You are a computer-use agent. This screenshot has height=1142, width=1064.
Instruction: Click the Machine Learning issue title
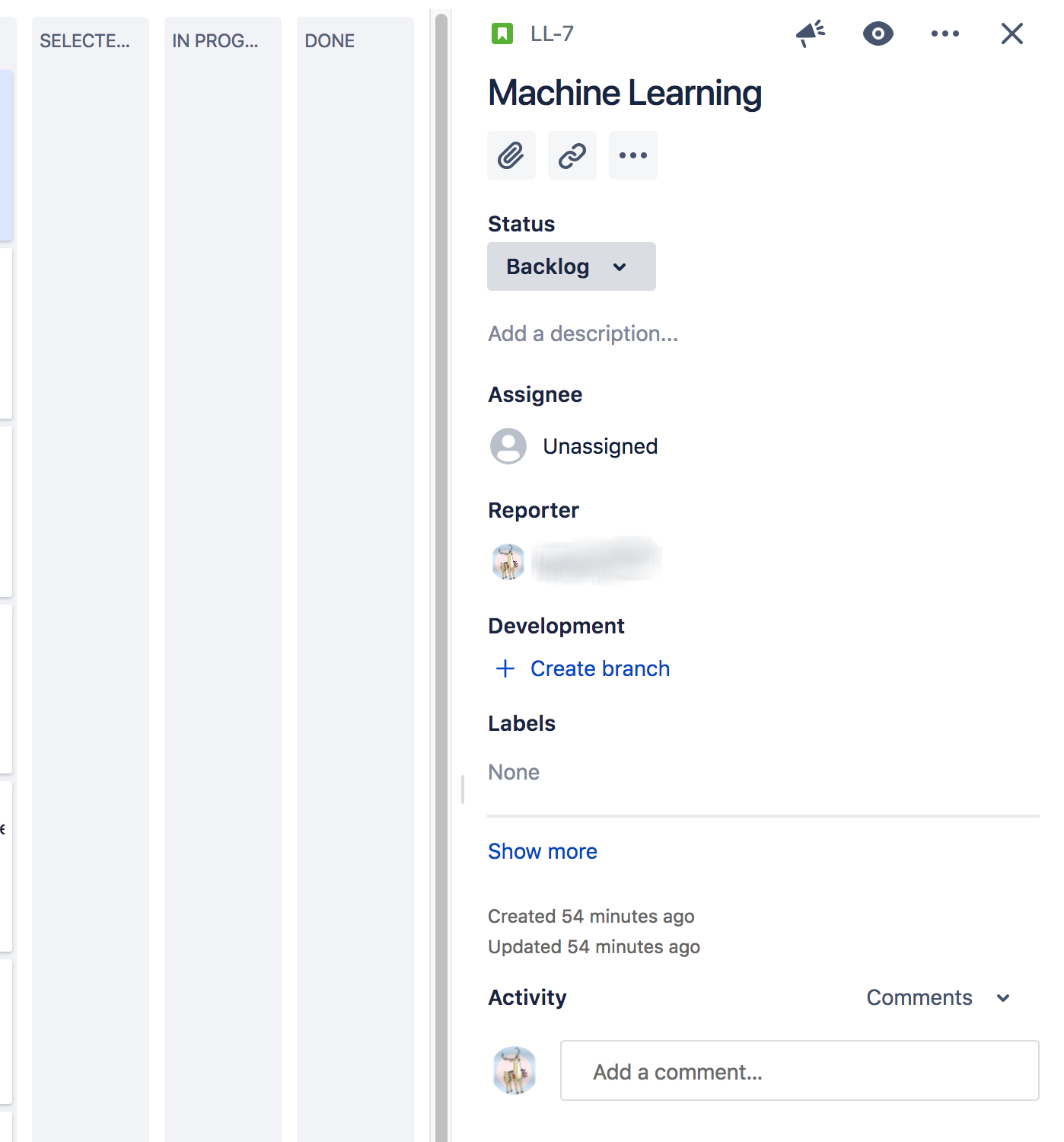(625, 93)
